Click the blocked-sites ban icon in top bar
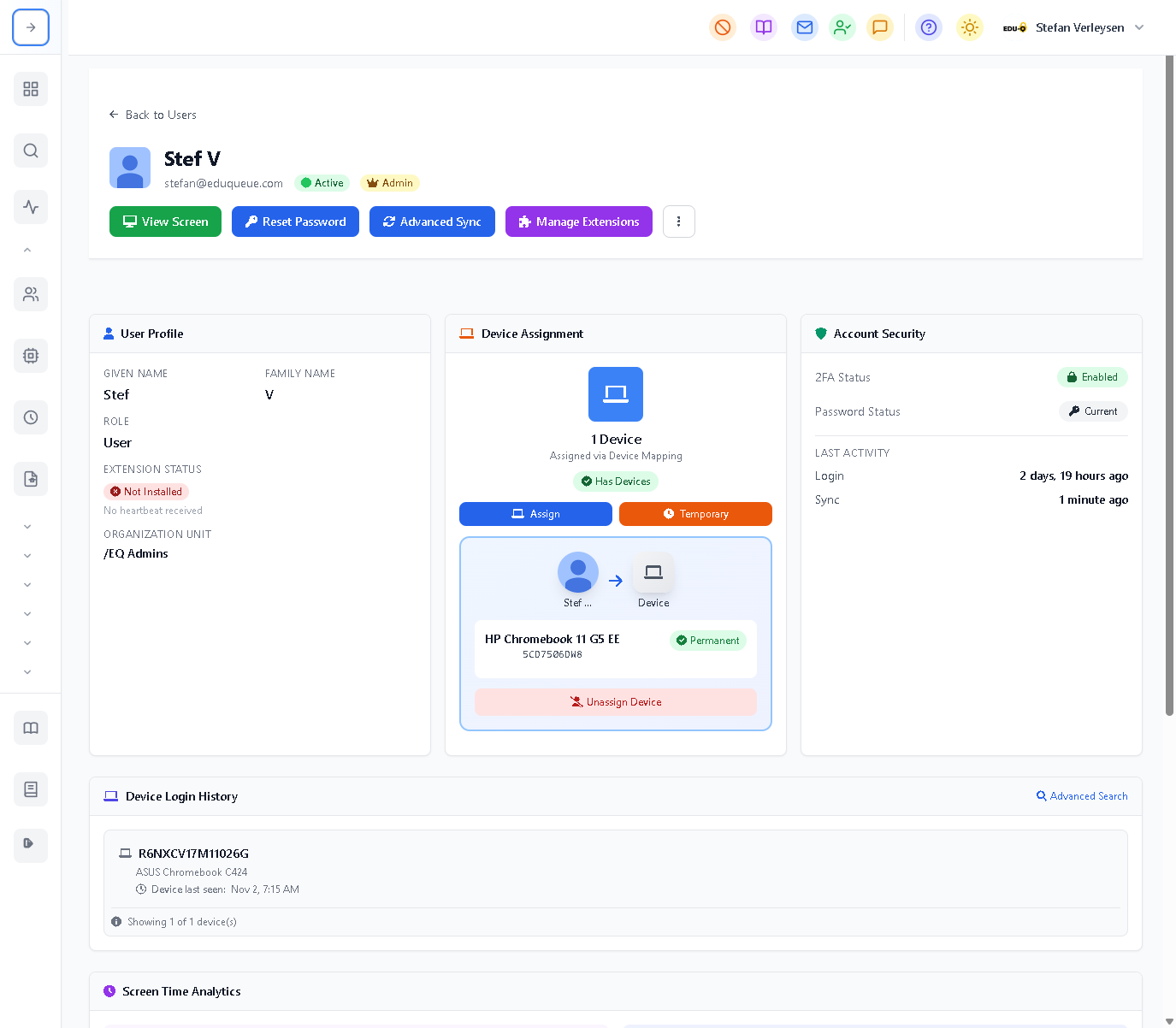1176x1028 pixels. [x=722, y=27]
